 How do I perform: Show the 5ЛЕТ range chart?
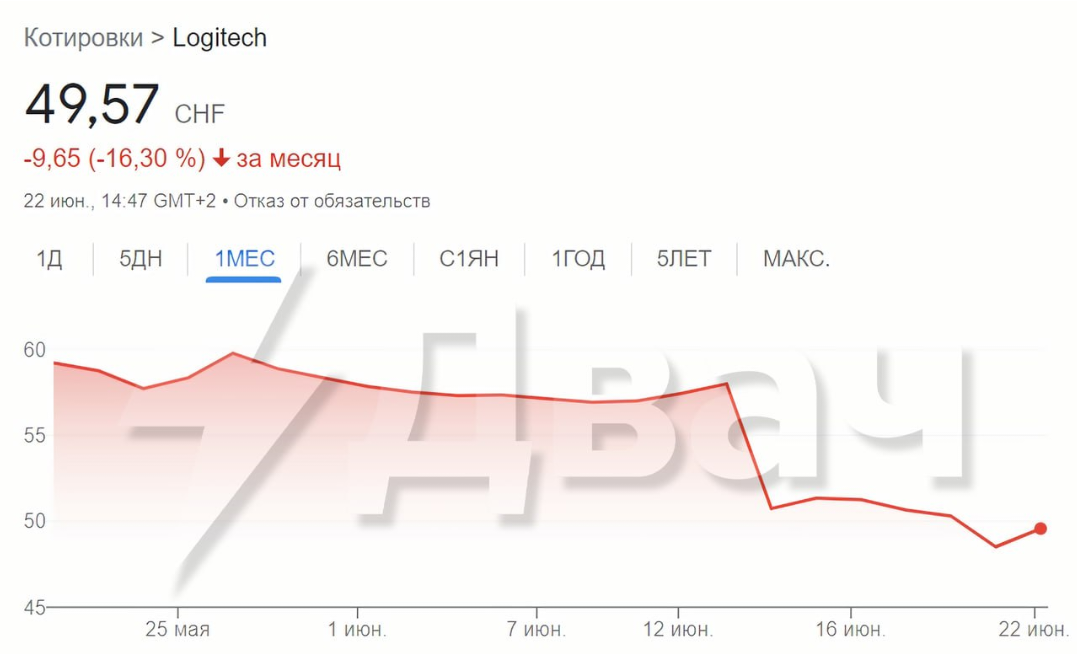[684, 259]
